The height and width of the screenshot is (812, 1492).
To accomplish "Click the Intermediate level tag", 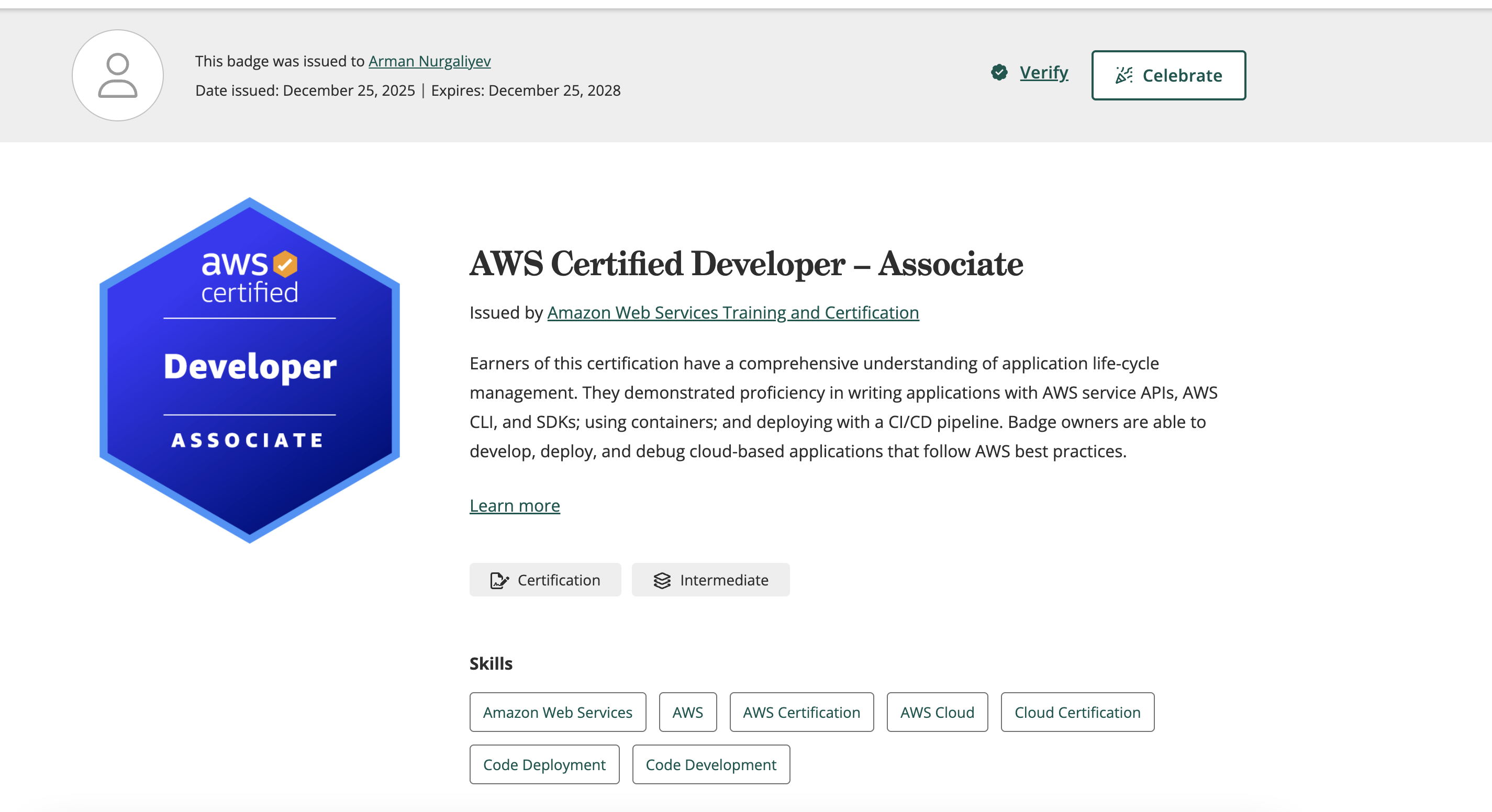I will tap(711, 580).
